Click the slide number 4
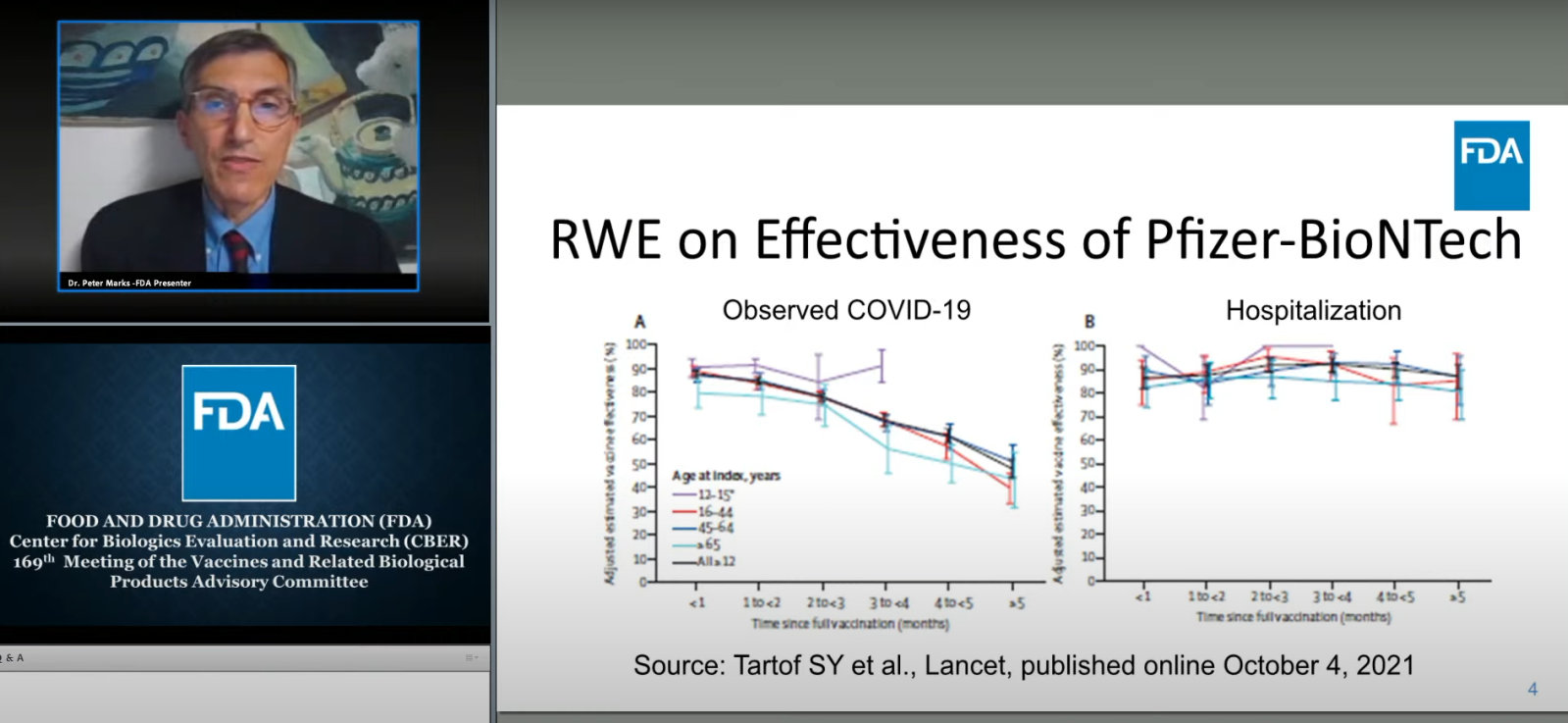The image size is (1568, 723). tap(1533, 690)
